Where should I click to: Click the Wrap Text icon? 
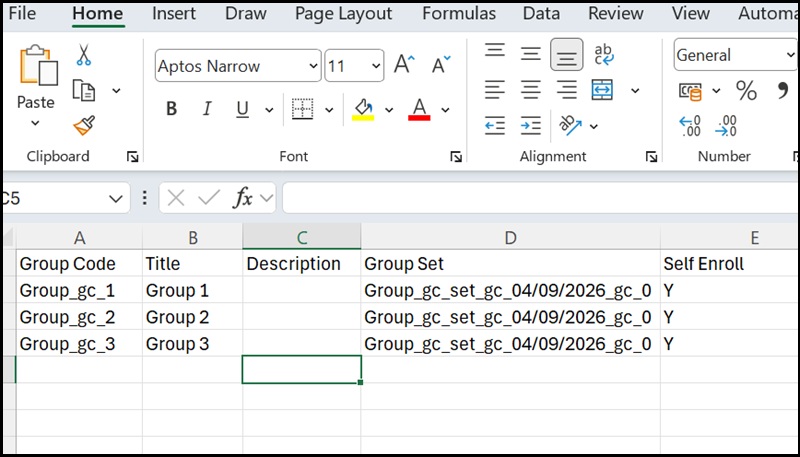tap(604, 55)
